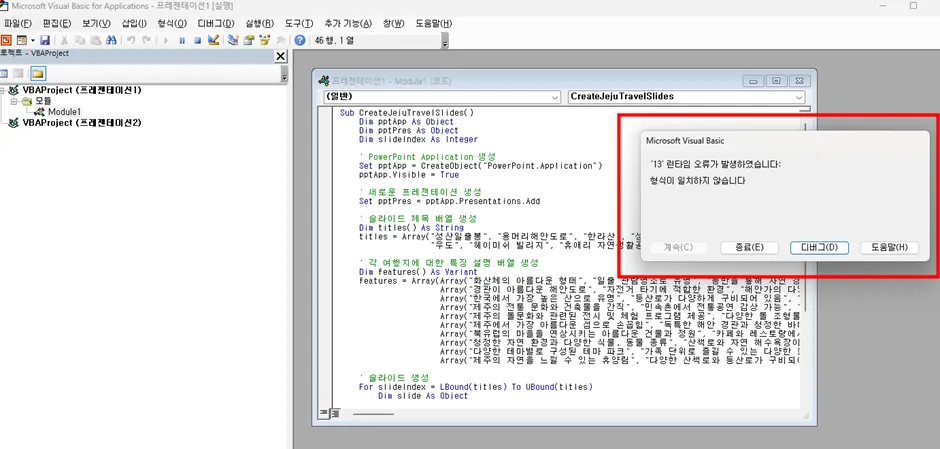Click the code window split bar handle
The width and height of the screenshot is (940, 449).
(x=805, y=109)
